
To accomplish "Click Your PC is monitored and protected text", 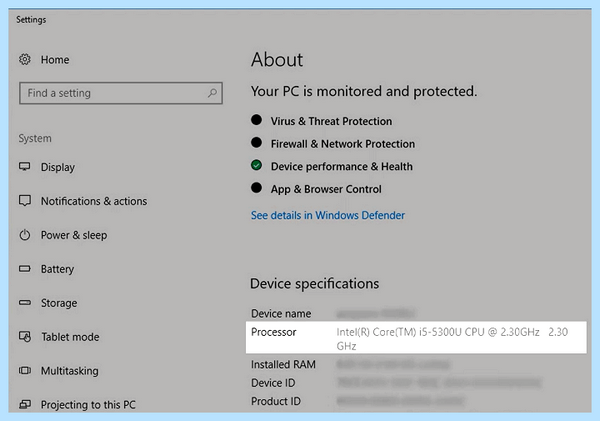I will click(364, 91).
